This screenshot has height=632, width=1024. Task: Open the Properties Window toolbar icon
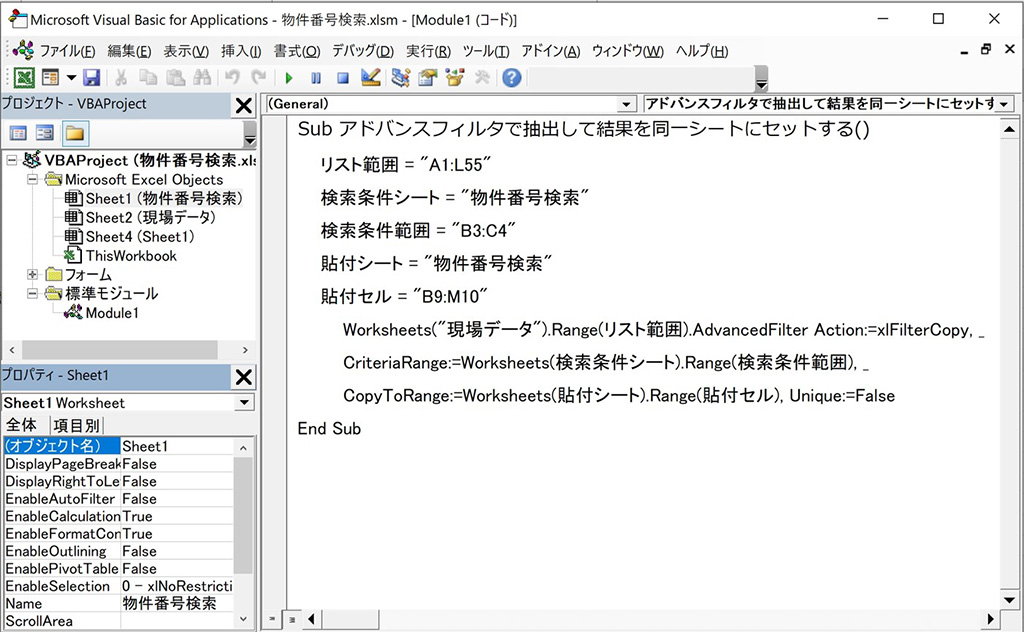click(x=428, y=78)
